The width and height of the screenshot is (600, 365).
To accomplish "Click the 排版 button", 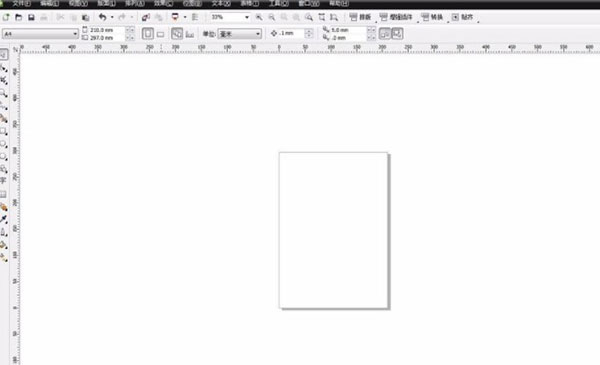I will point(360,17).
